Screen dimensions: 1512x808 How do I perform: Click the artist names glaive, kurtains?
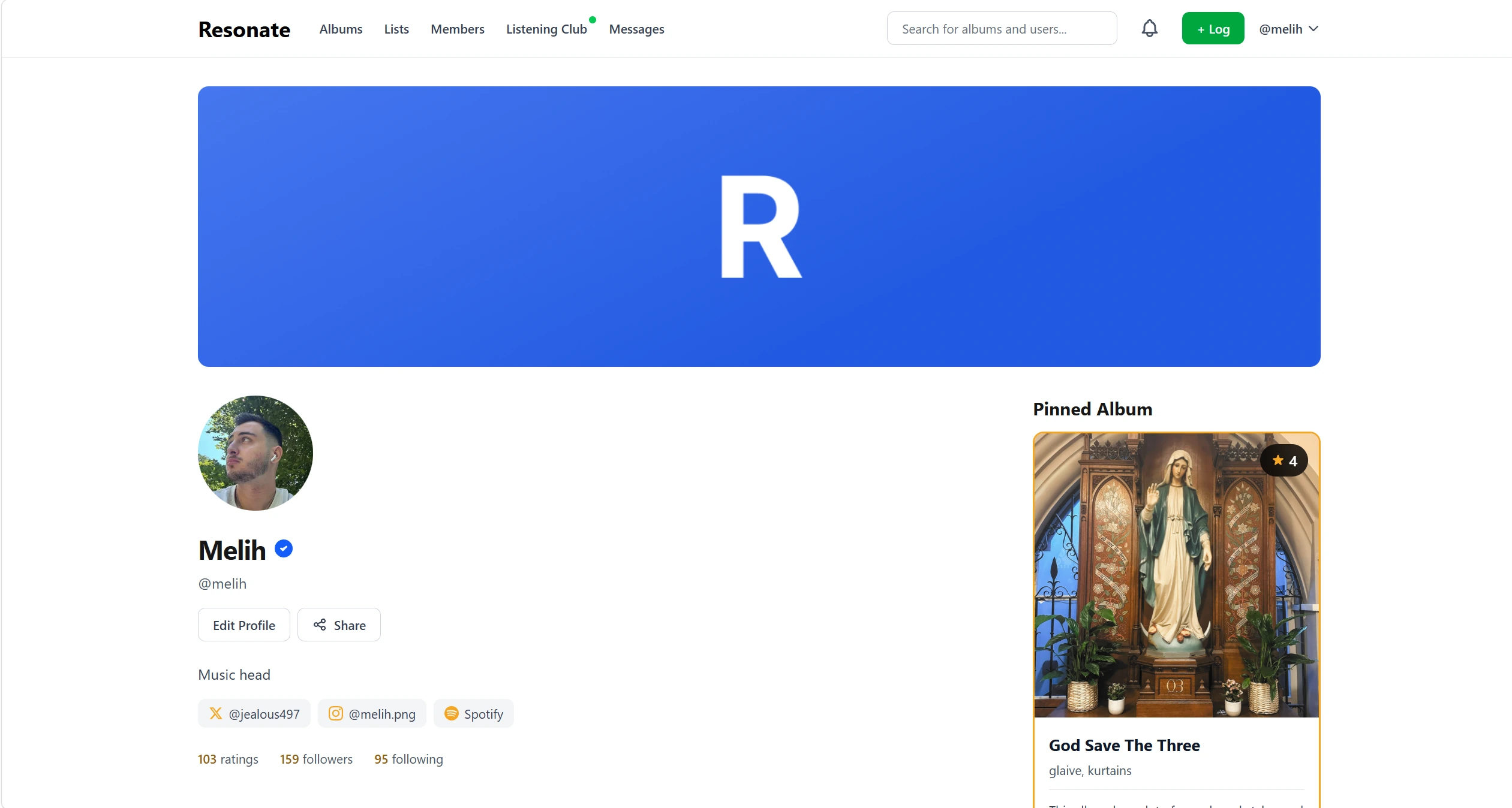(x=1090, y=770)
